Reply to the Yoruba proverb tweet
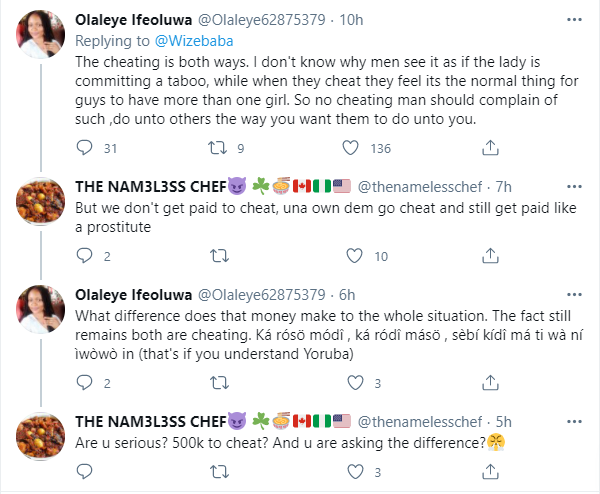 click(x=84, y=382)
